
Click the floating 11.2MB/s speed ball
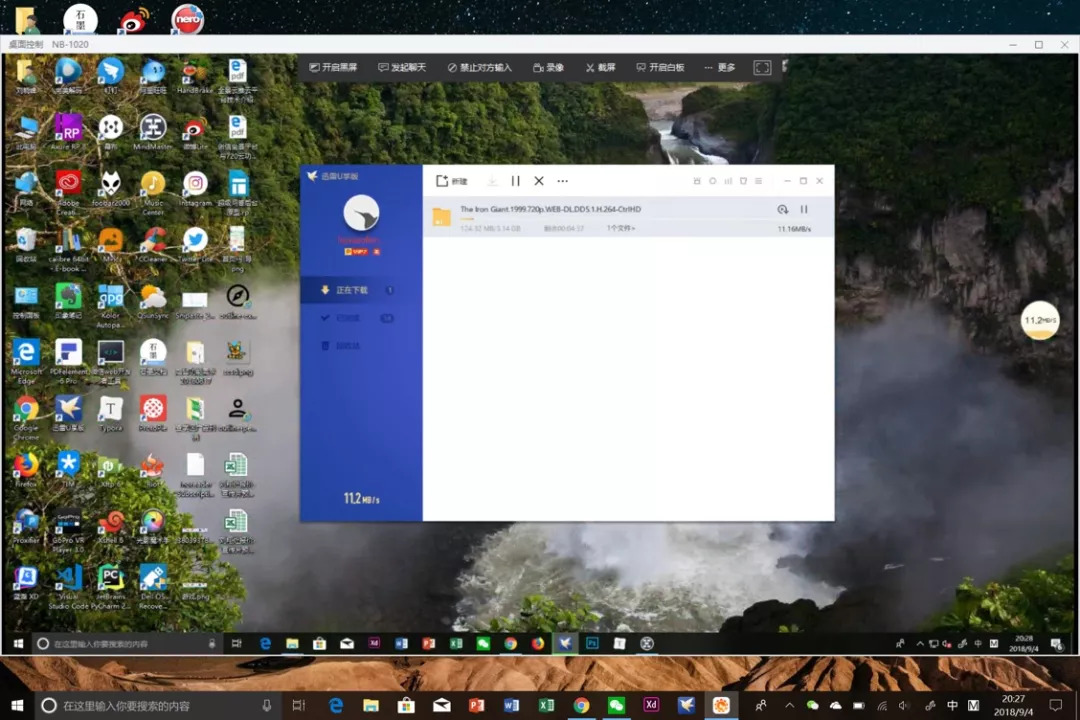1039,320
